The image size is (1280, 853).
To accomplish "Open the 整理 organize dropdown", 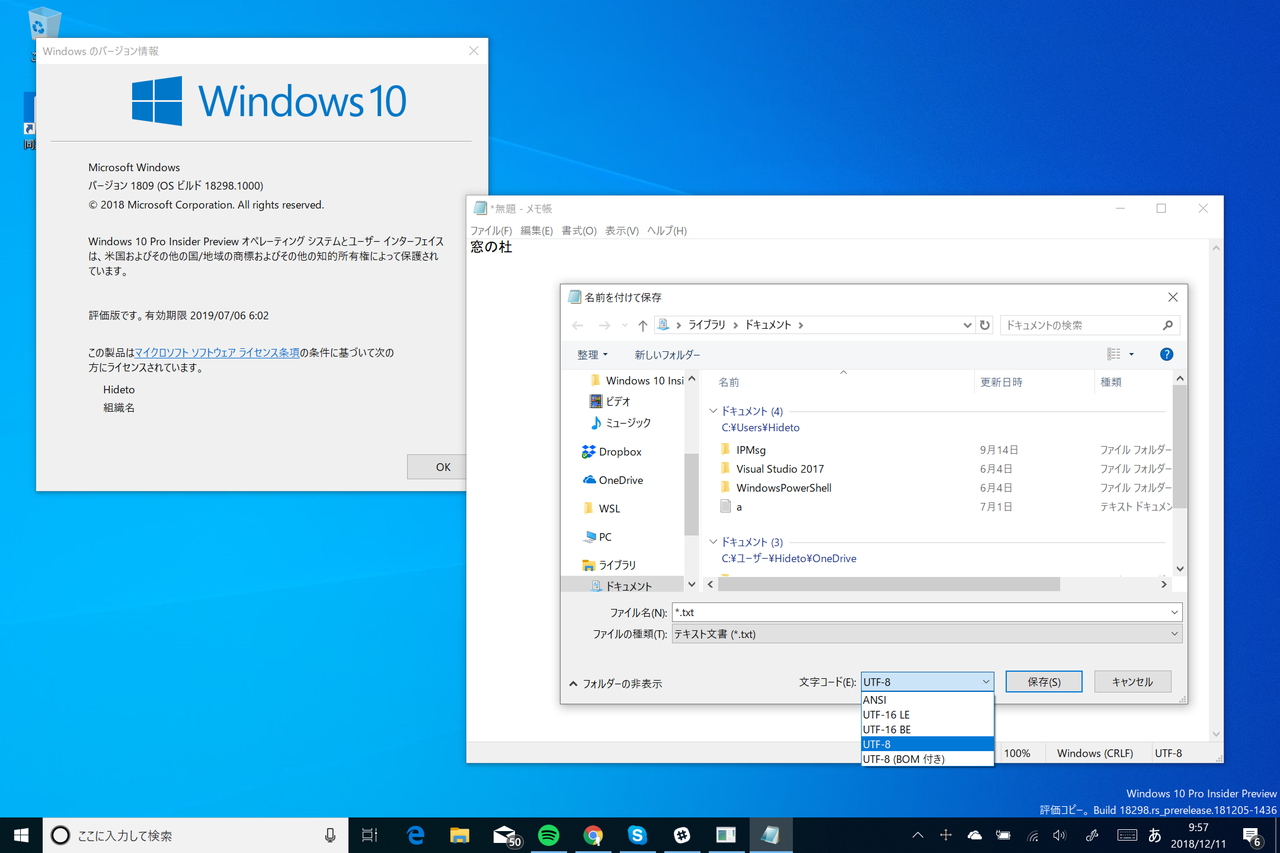I will point(592,353).
